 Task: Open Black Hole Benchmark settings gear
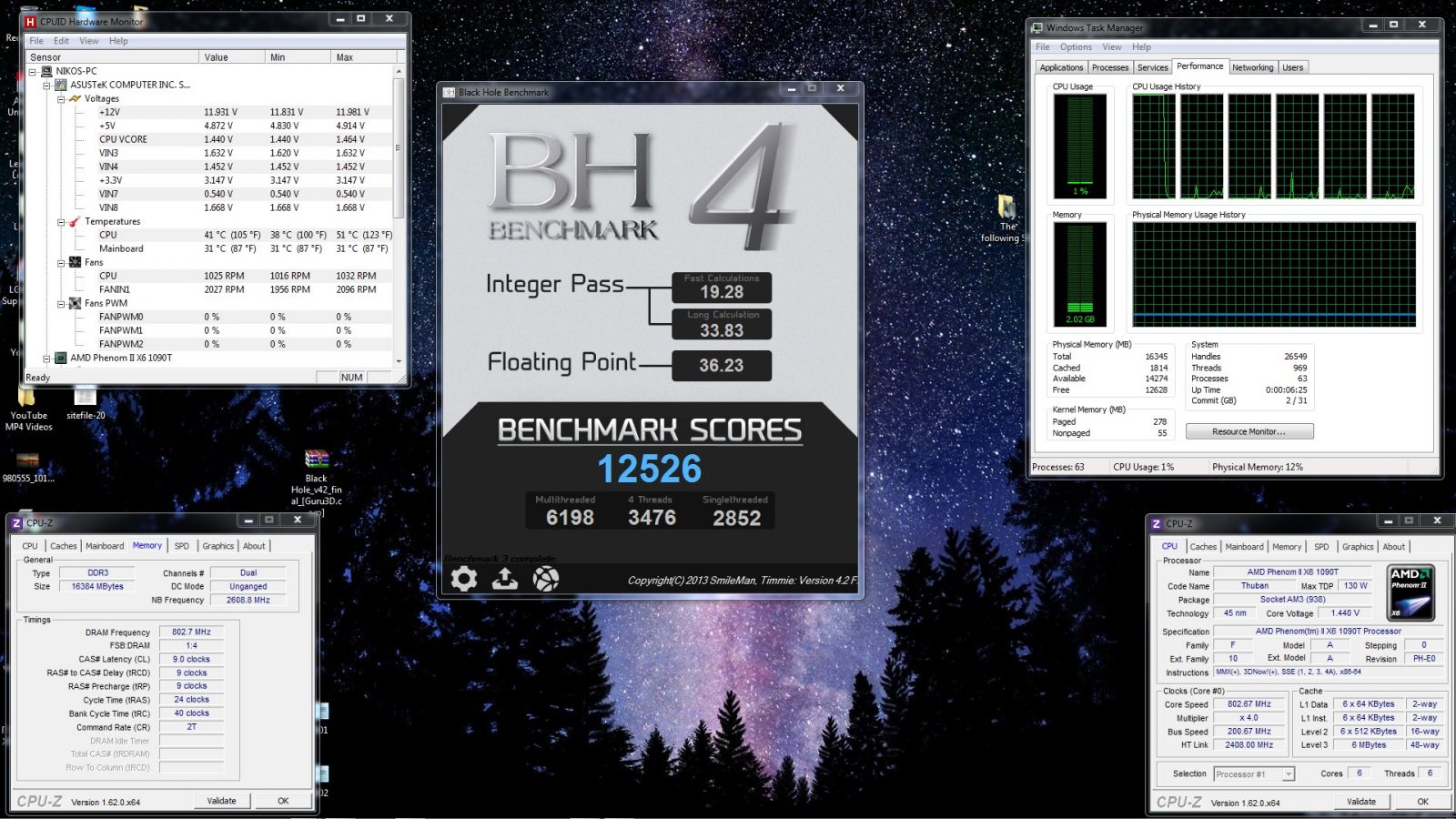(463, 579)
